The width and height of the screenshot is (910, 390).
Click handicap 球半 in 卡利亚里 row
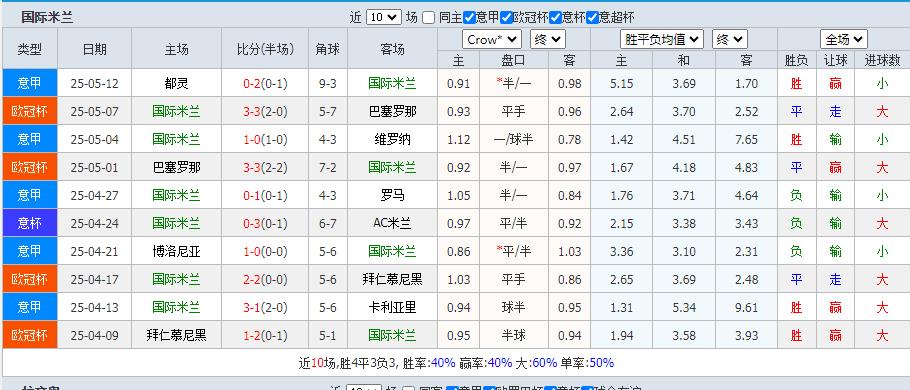tap(514, 307)
